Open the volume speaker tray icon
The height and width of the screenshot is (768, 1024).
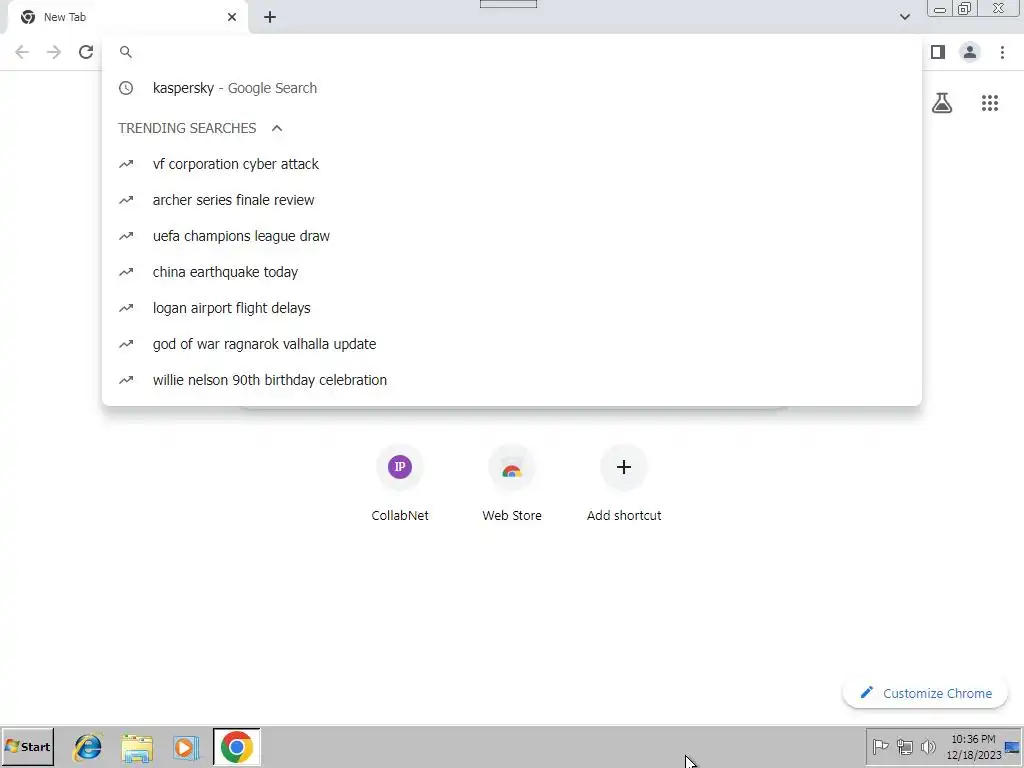coord(928,746)
